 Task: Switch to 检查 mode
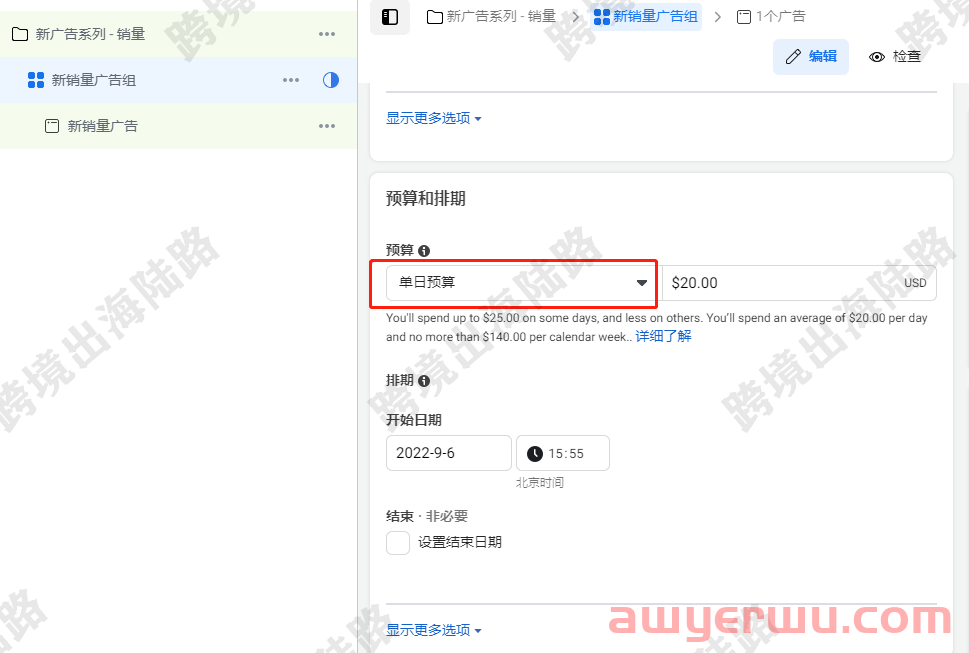click(895, 57)
